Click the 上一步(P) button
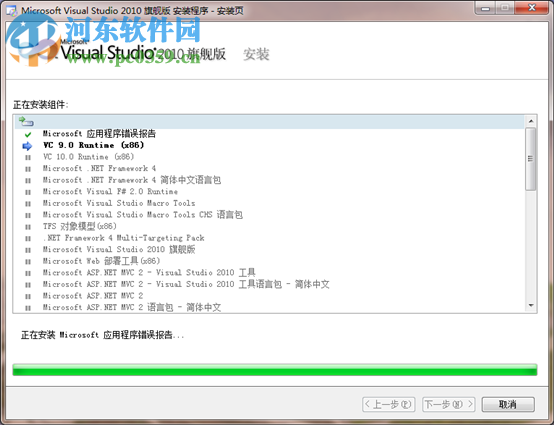The width and height of the screenshot is (554, 425). [389, 404]
